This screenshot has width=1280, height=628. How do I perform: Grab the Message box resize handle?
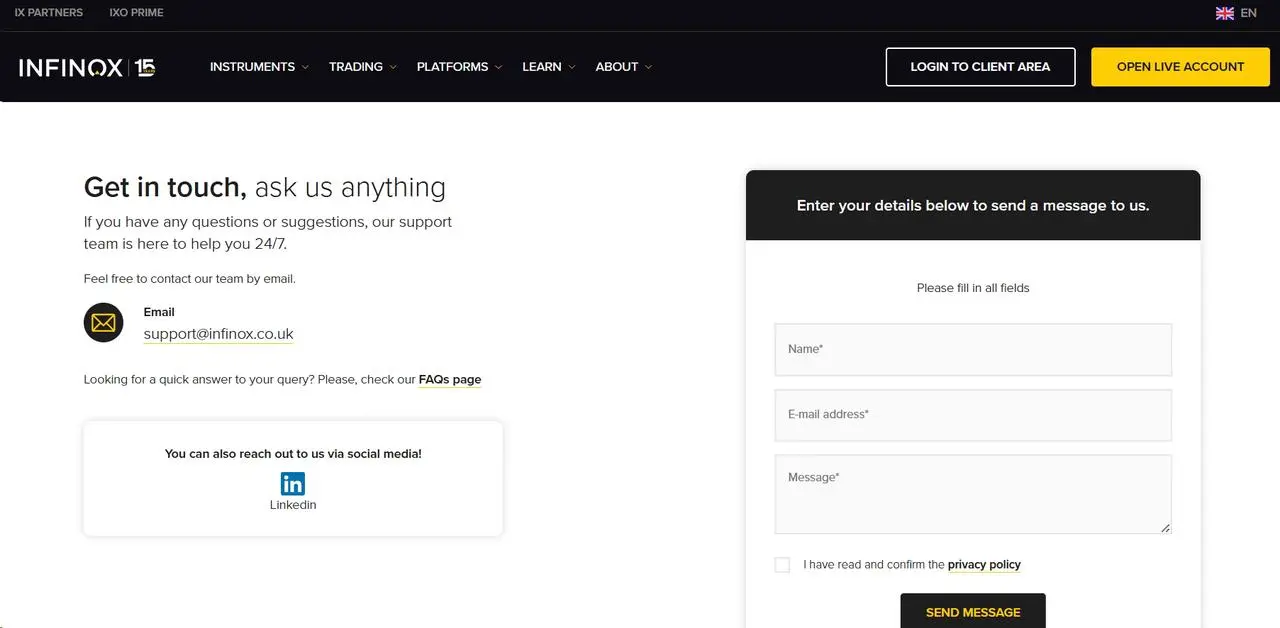pos(1165,528)
